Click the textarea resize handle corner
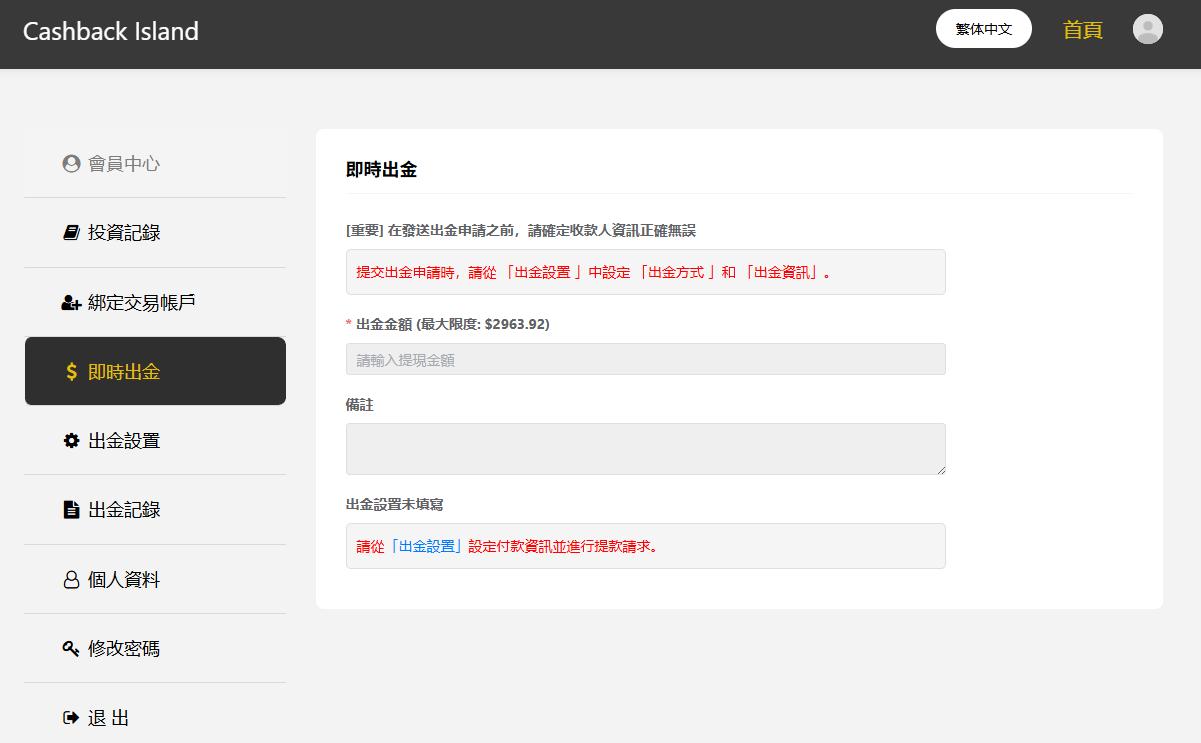 (940, 469)
